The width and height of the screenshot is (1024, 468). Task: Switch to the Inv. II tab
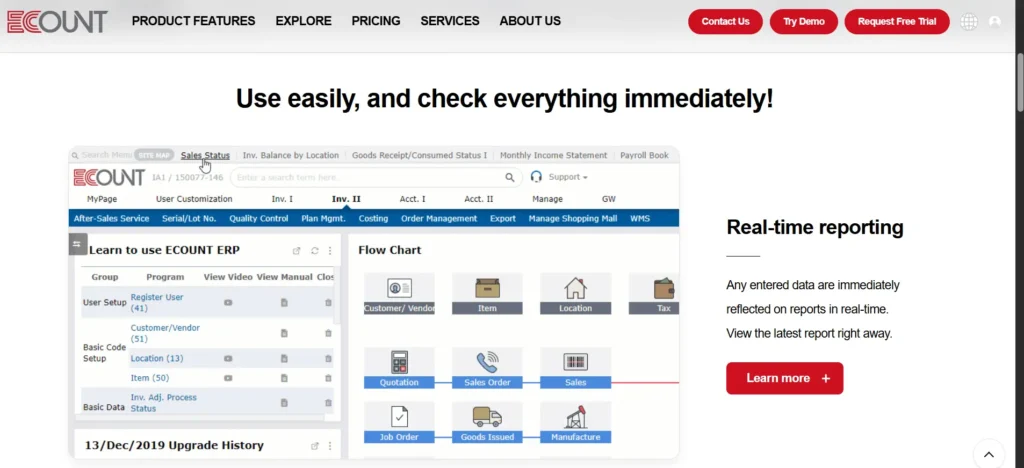point(346,199)
